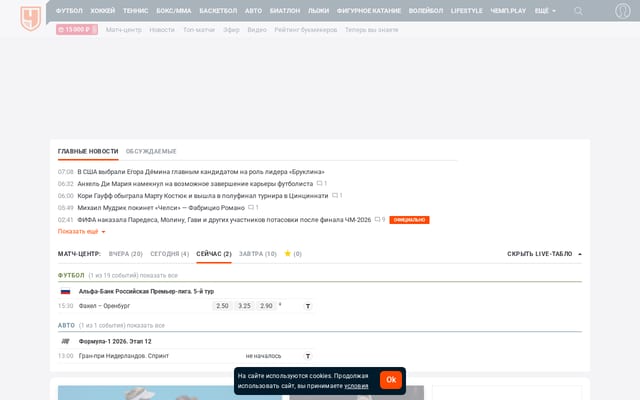Collapse live board via СКРЫТЬ LIVE-ТАБЛО

point(544,254)
